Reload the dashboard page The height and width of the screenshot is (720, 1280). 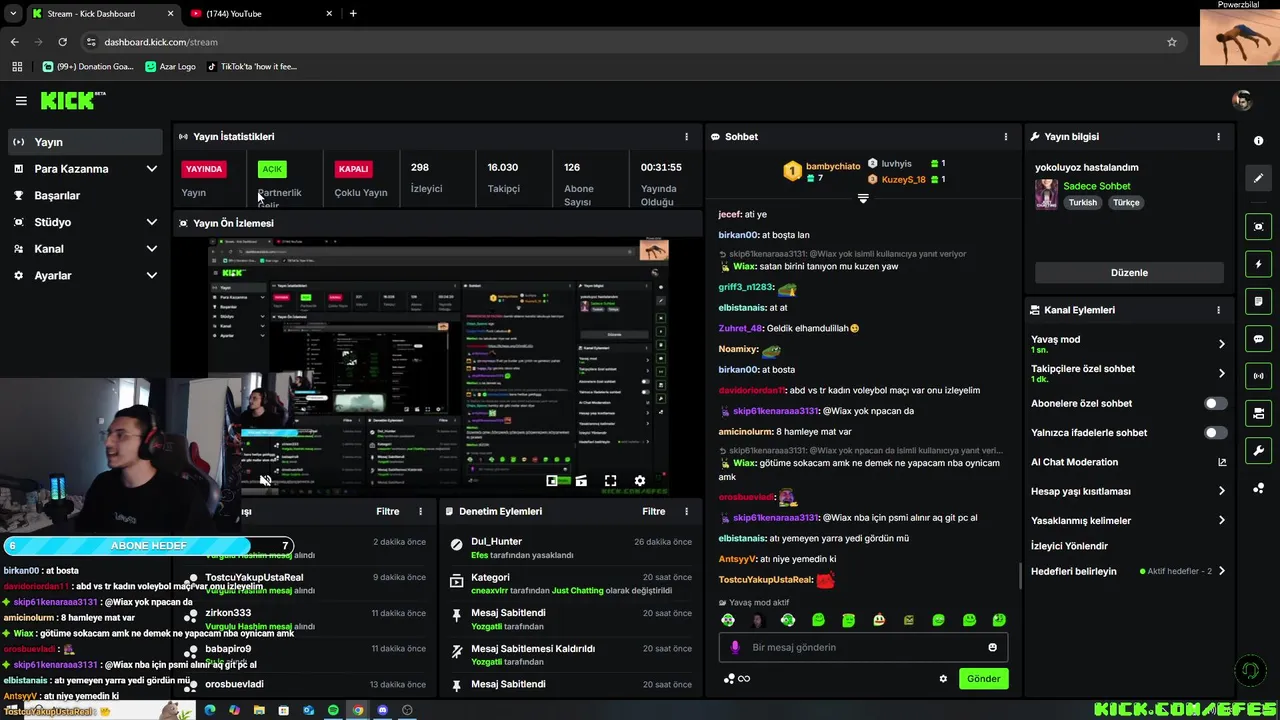click(62, 42)
